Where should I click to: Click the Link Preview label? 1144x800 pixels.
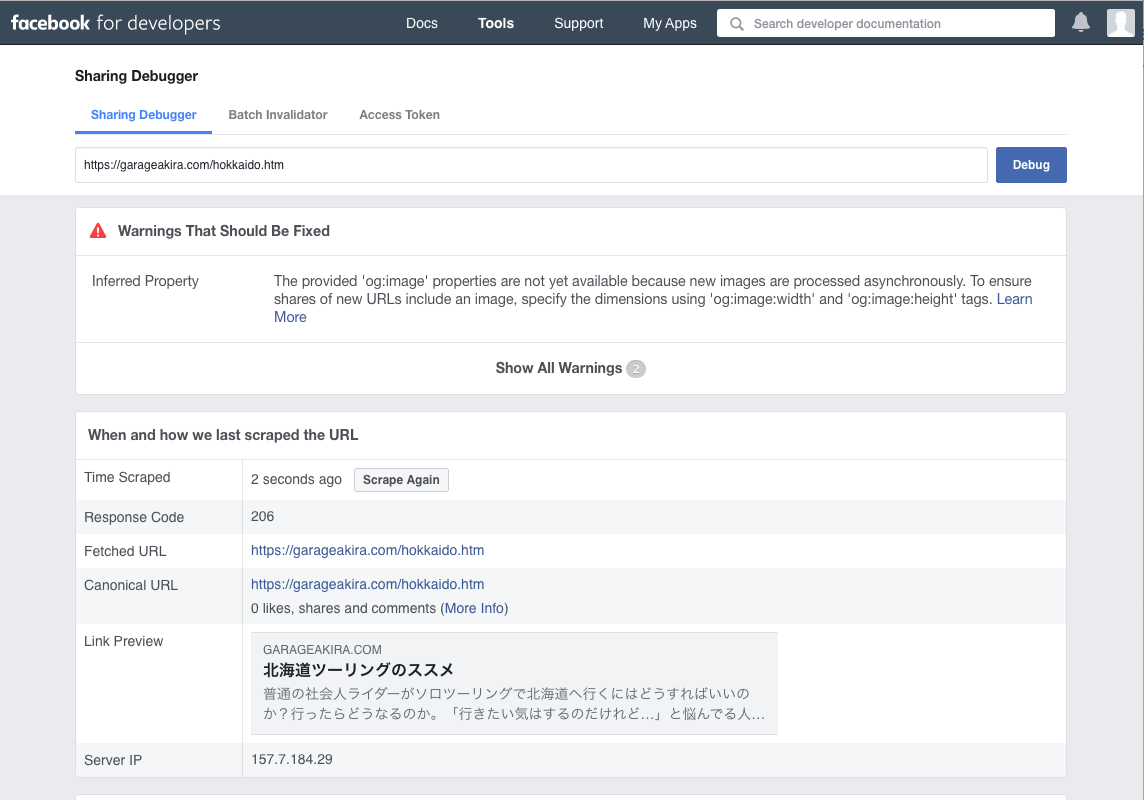coord(123,641)
